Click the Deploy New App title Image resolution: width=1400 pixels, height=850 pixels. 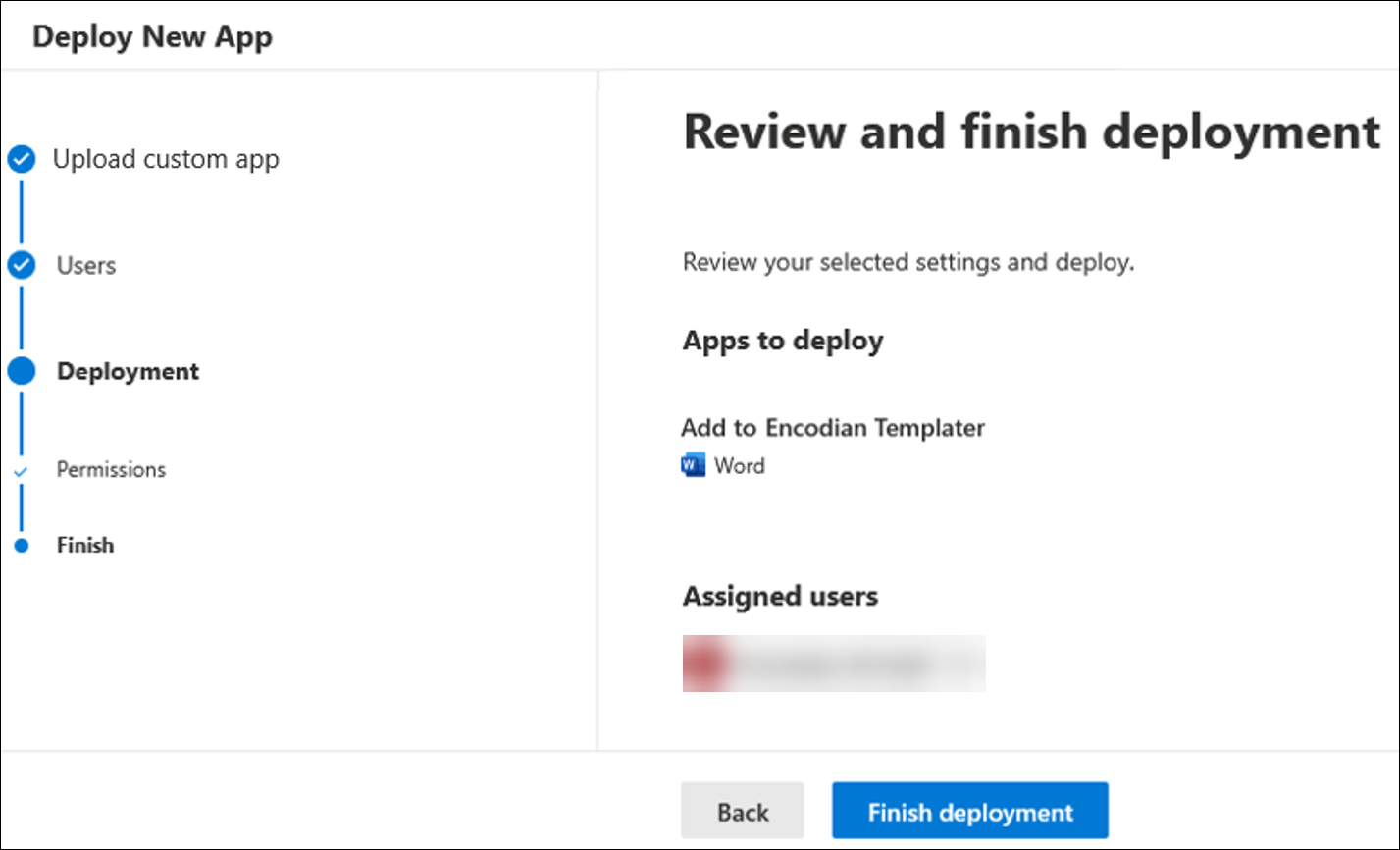152,36
